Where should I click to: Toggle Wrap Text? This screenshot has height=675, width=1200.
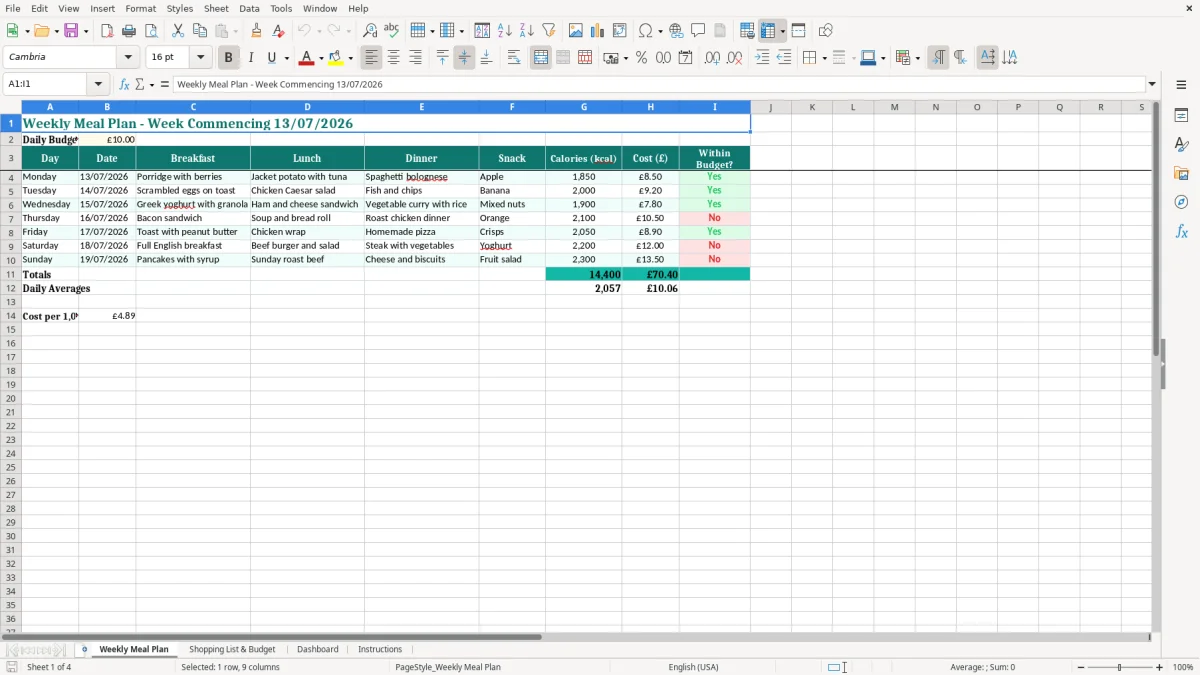[x=514, y=58]
